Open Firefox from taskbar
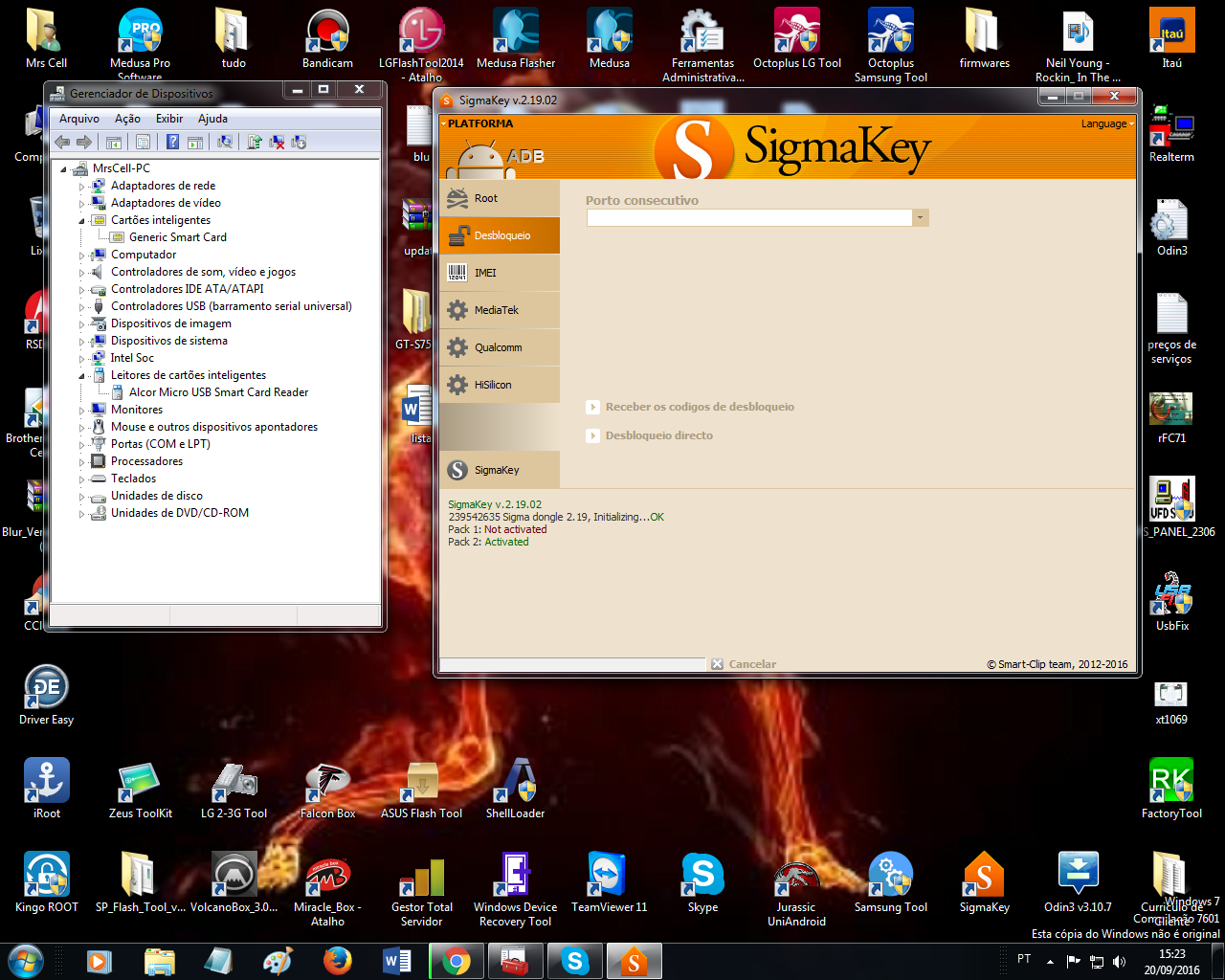The width and height of the screenshot is (1225, 980). point(337,961)
